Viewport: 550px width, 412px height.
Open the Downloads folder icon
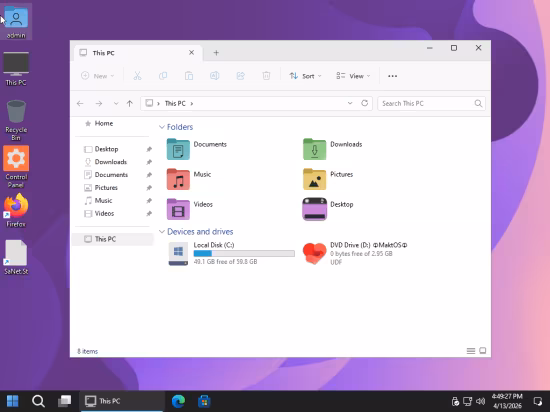click(314, 149)
